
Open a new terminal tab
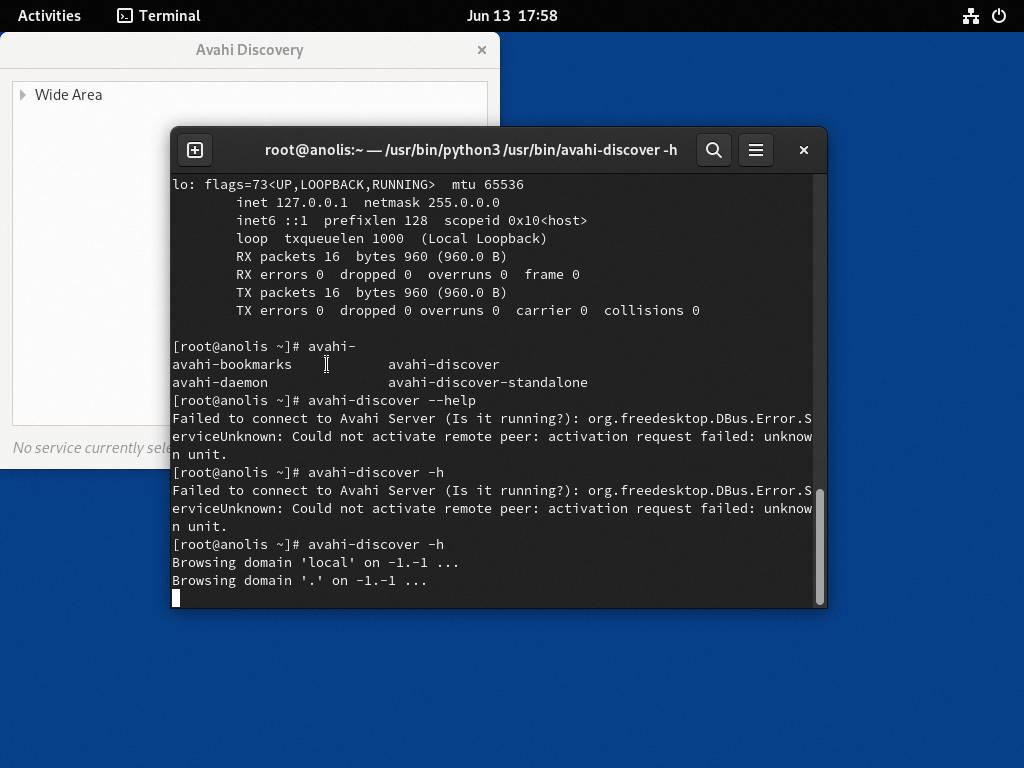coord(195,150)
